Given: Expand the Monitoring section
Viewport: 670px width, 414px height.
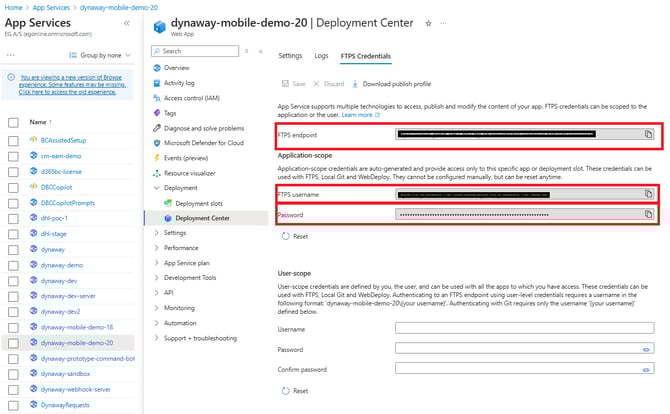Looking at the screenshot, I should [179, 308].
